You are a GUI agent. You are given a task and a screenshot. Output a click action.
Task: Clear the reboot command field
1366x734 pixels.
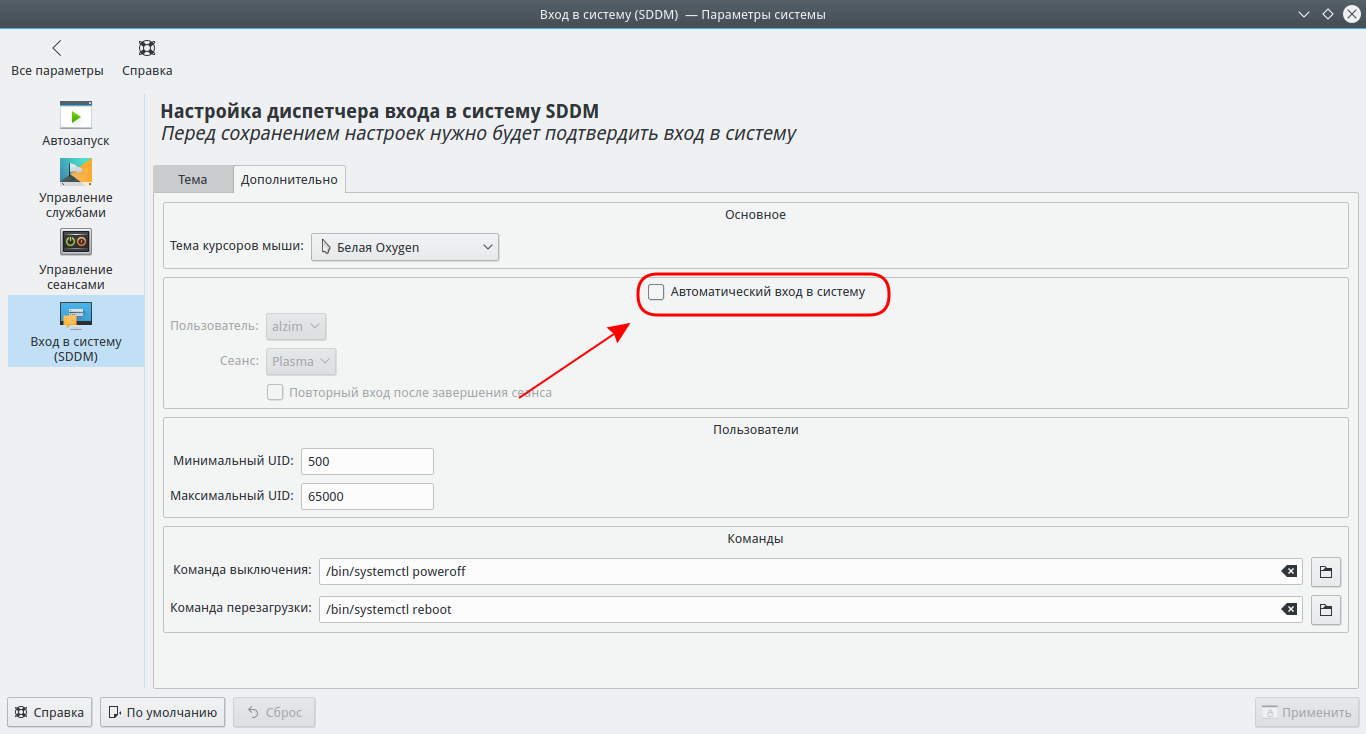(x=1290, y=610)
